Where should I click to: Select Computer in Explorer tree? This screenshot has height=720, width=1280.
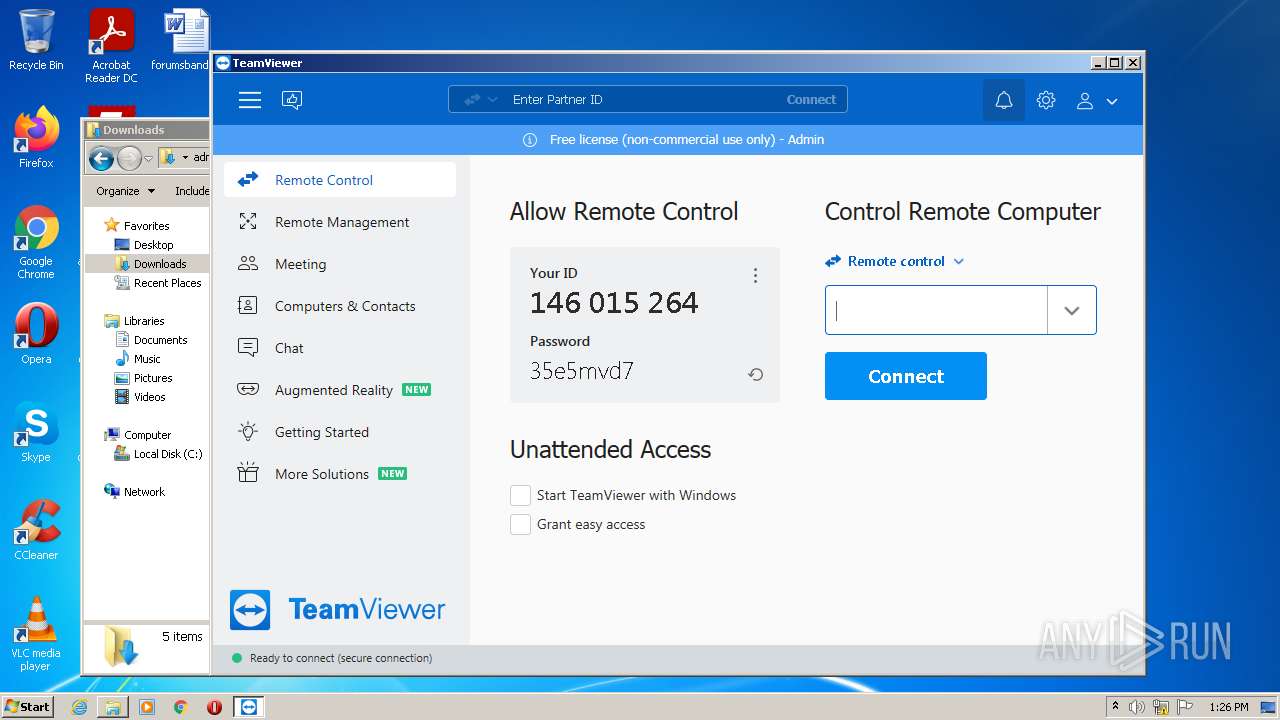(138, 435)
